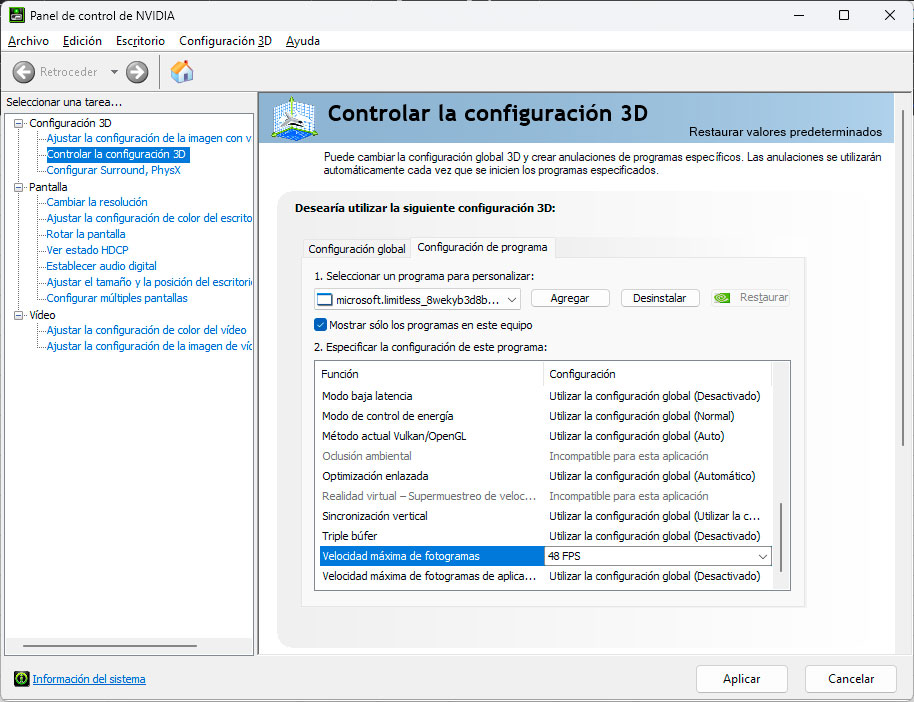Go to the Home page icon
Screen dimensions: 914x702
182,72
